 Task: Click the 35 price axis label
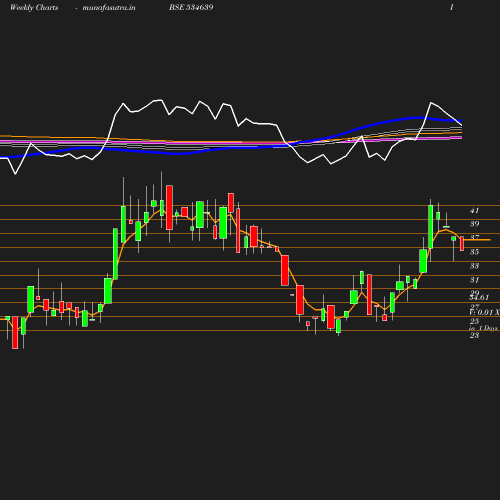[x=474, y=252]
